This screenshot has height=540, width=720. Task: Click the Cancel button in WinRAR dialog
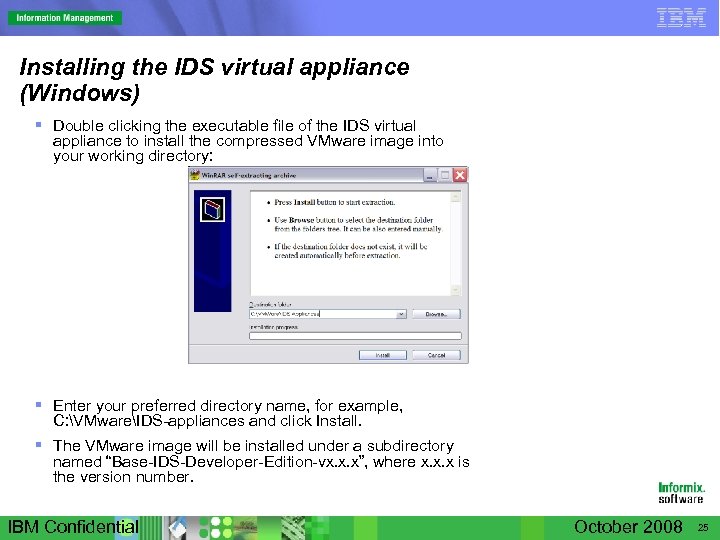coord(436,355)
